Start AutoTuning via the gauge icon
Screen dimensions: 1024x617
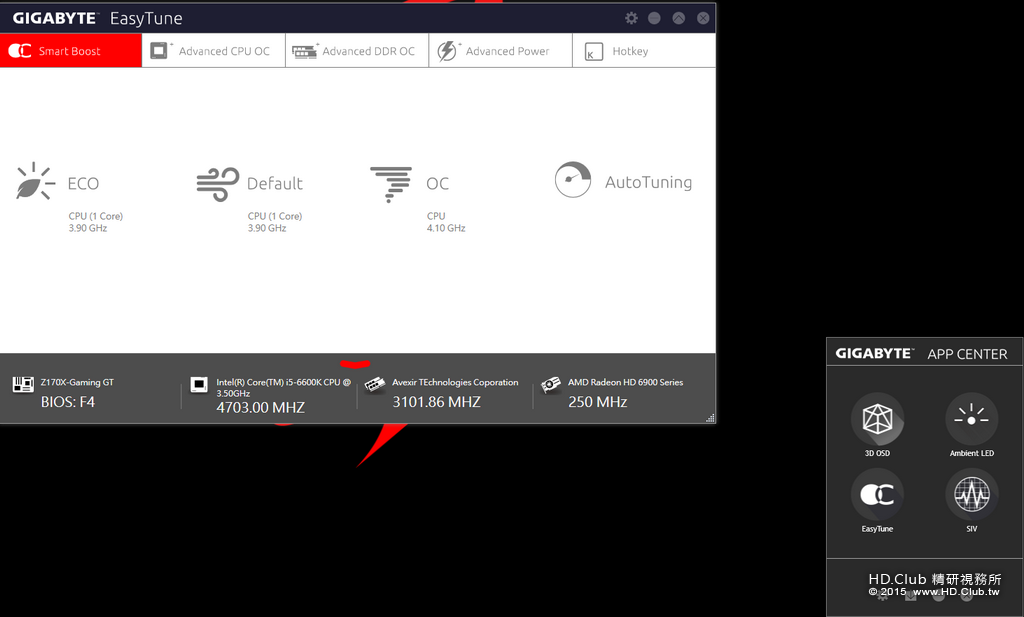coord(573,180)
